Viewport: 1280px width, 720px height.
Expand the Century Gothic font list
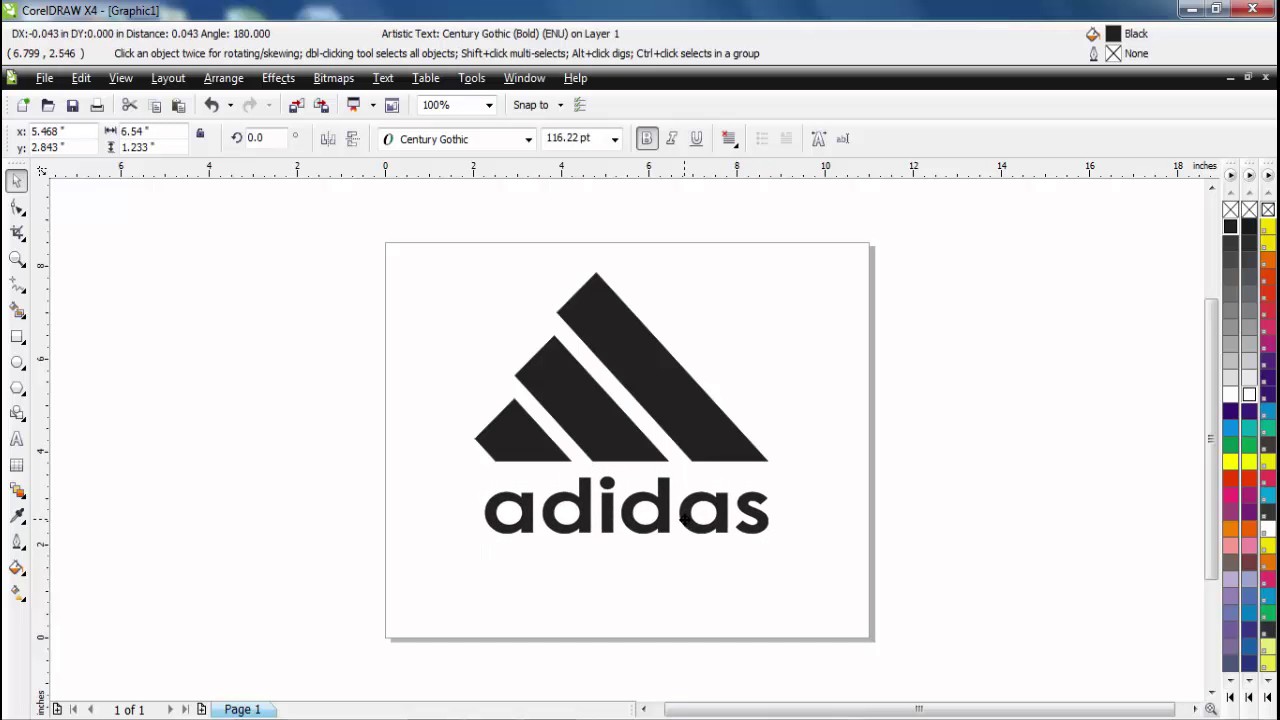pos(528,139)
